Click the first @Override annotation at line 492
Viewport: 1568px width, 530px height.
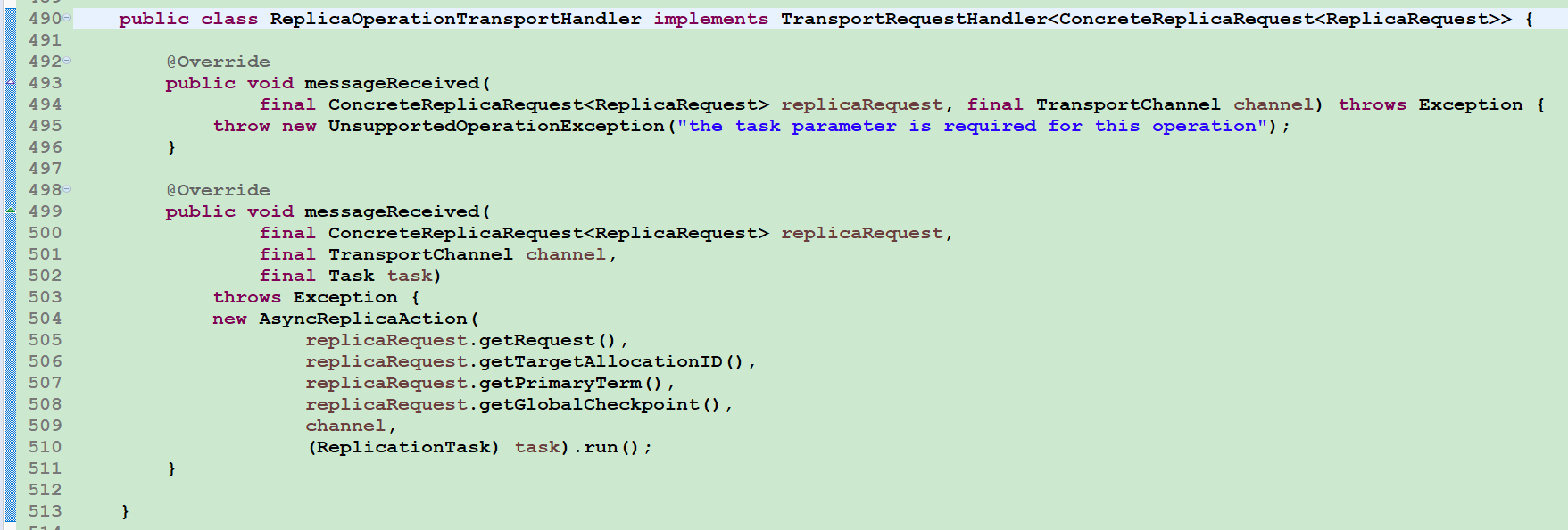(218, 62)
